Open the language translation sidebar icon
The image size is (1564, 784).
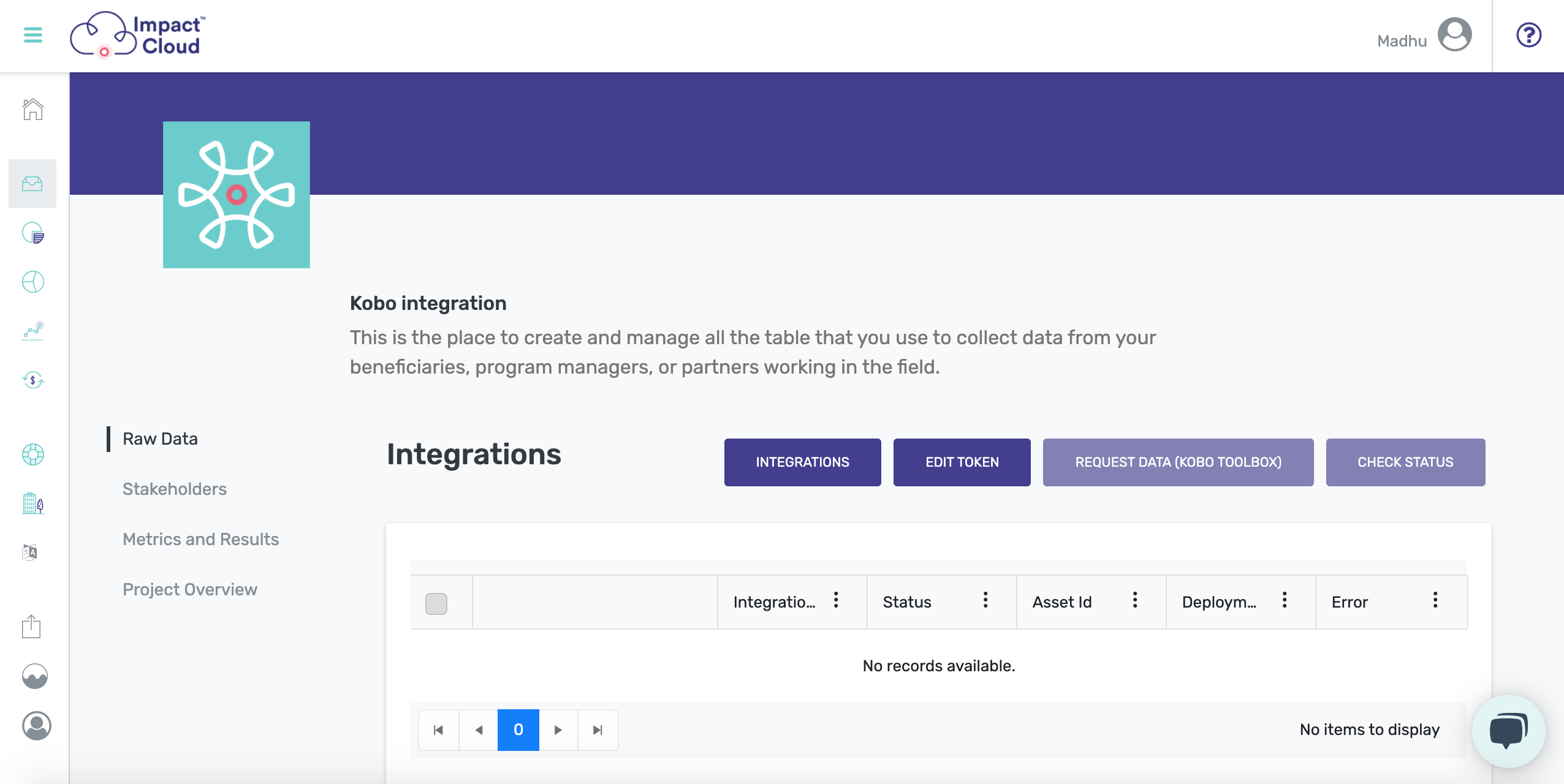pyautogui.click(x=30, y=552)
